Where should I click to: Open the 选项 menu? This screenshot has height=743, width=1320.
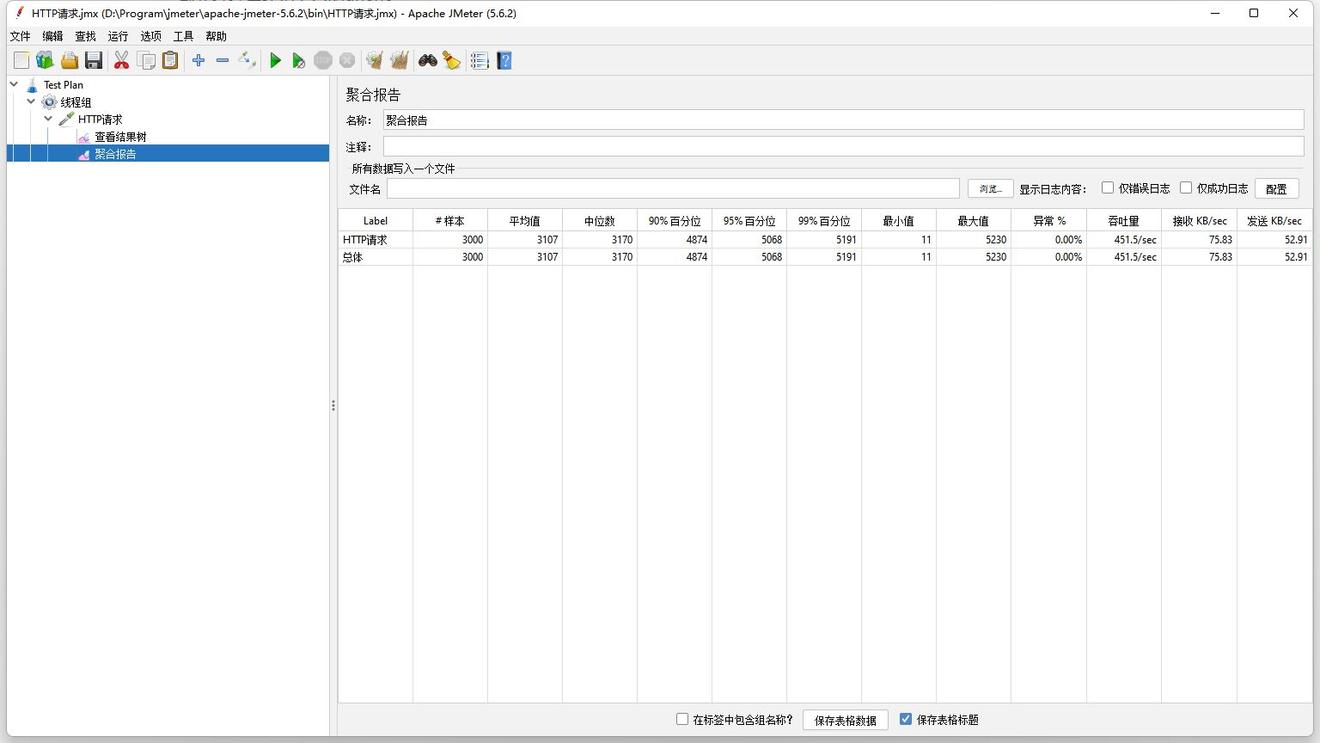pyautogui.click(x=151, y=36)
